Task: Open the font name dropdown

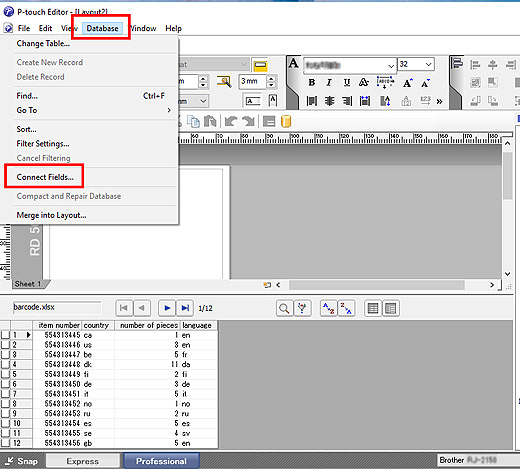Action: tap(391, 66)
